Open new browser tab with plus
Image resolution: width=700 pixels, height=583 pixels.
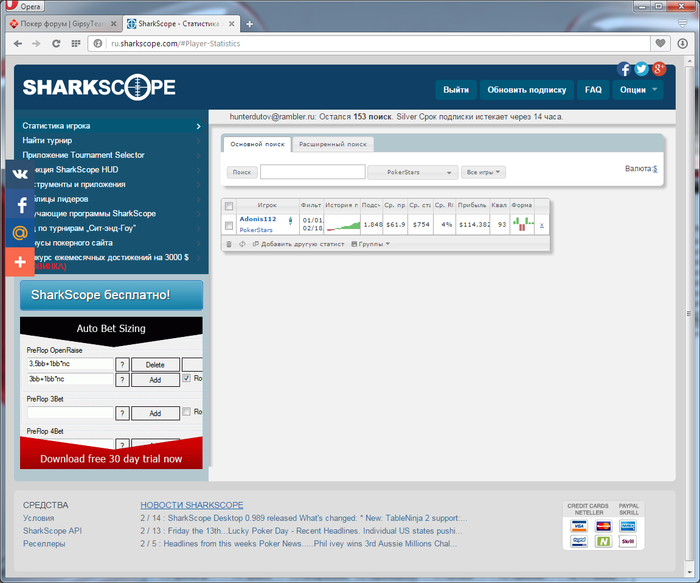tap(250, 24)
